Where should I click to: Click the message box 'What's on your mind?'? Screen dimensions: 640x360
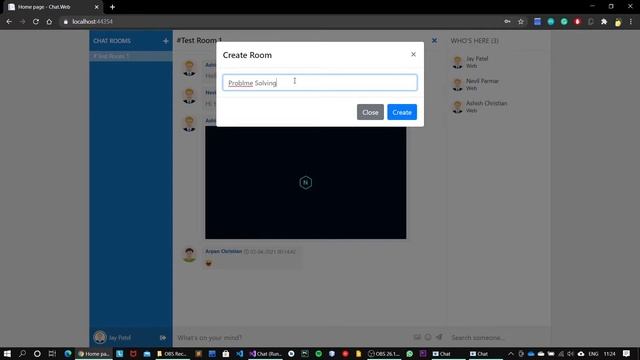coord(292,338)
